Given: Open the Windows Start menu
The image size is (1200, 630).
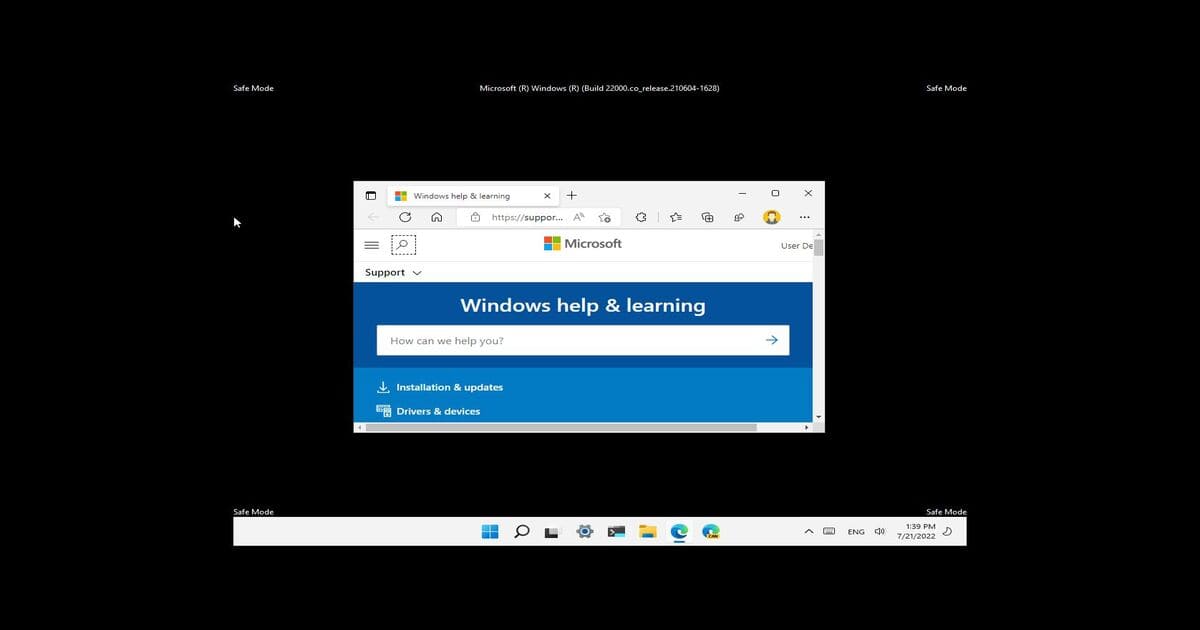Looking at the screenshot, I should point(490,531).
